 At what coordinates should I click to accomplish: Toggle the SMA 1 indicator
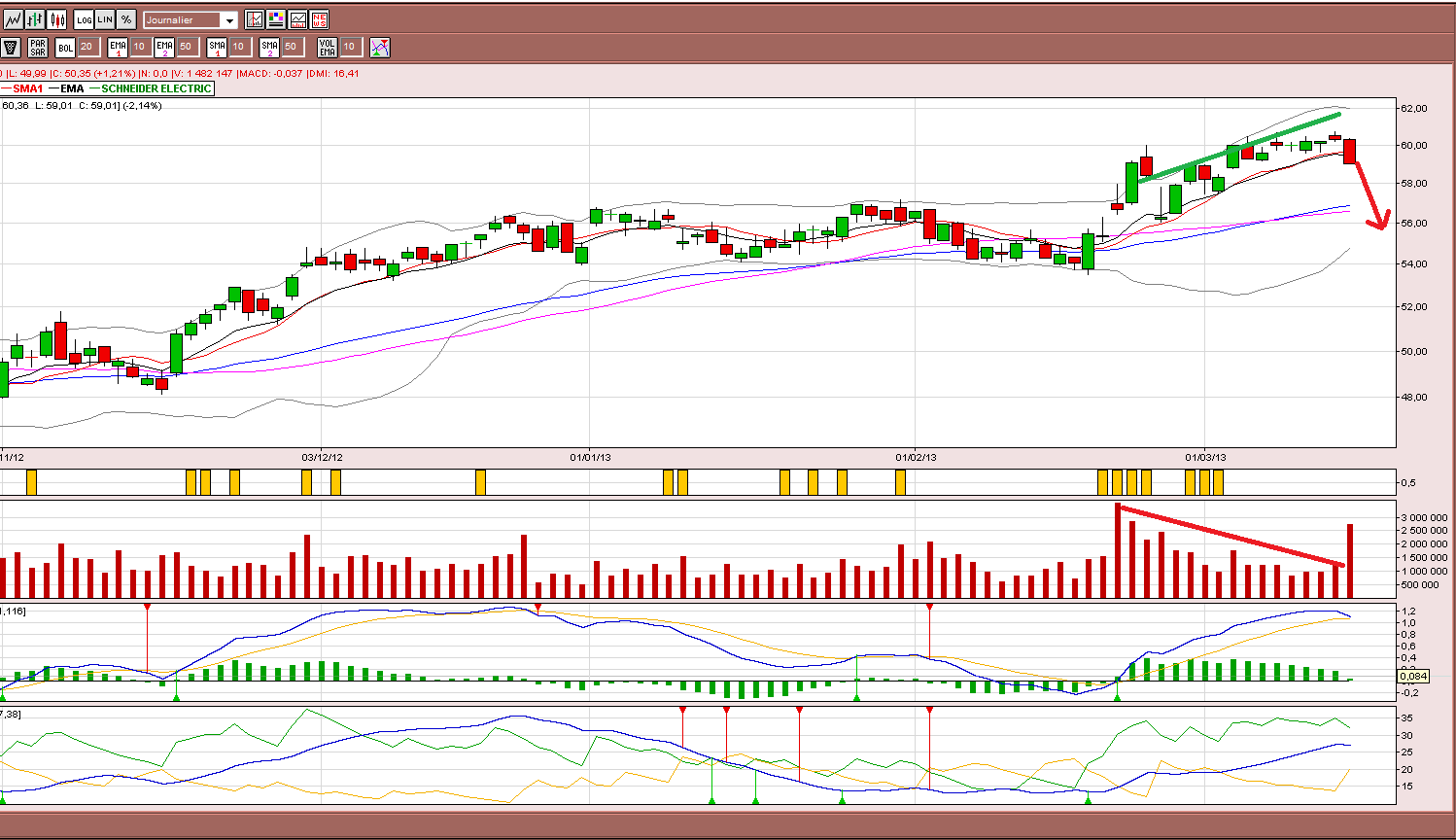[x=217, y=47]
